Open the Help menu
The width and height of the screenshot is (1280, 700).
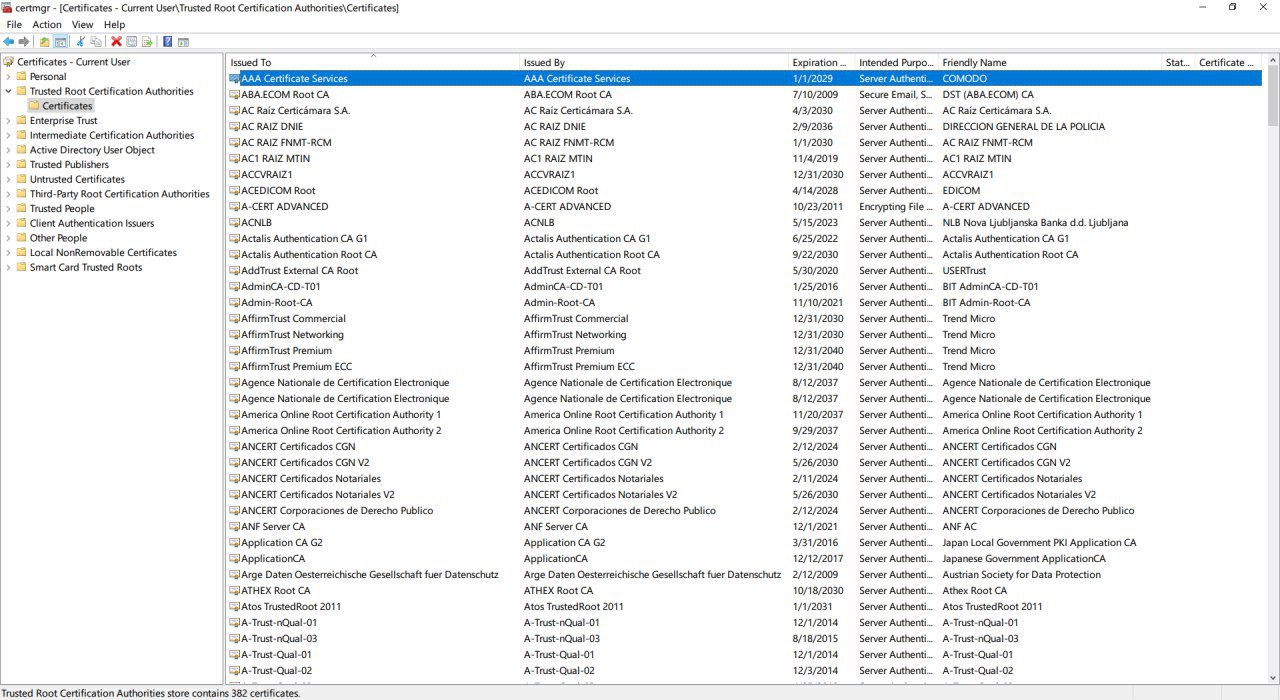pos(115,24)
